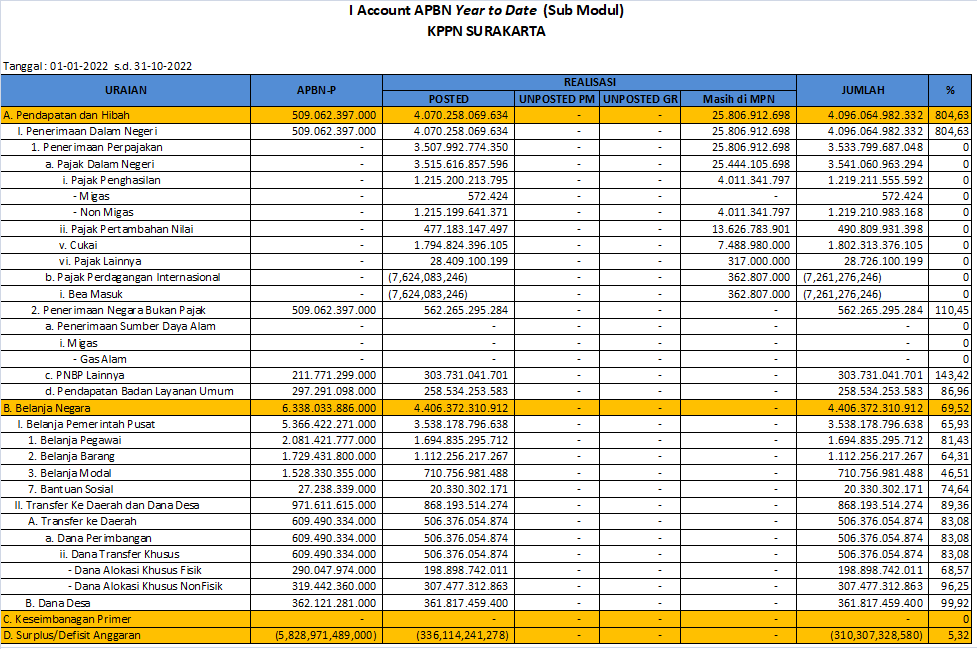This screenshot has width=977, height=649.
Task: Click row label a. Pajak Dalam Negeri
Action: (100, 164)
